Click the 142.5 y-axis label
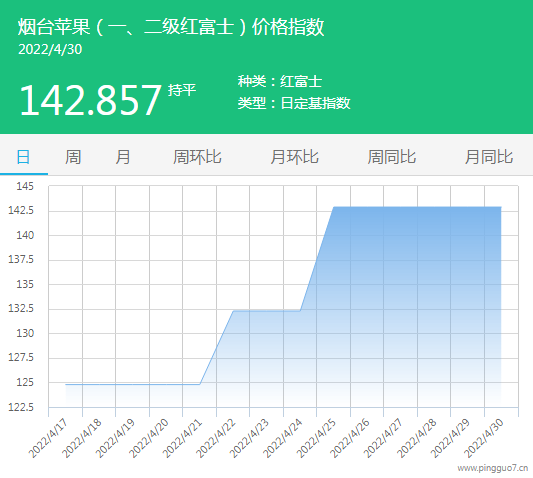This screenshot has height=478, width=533. click(x=21, y=210)
